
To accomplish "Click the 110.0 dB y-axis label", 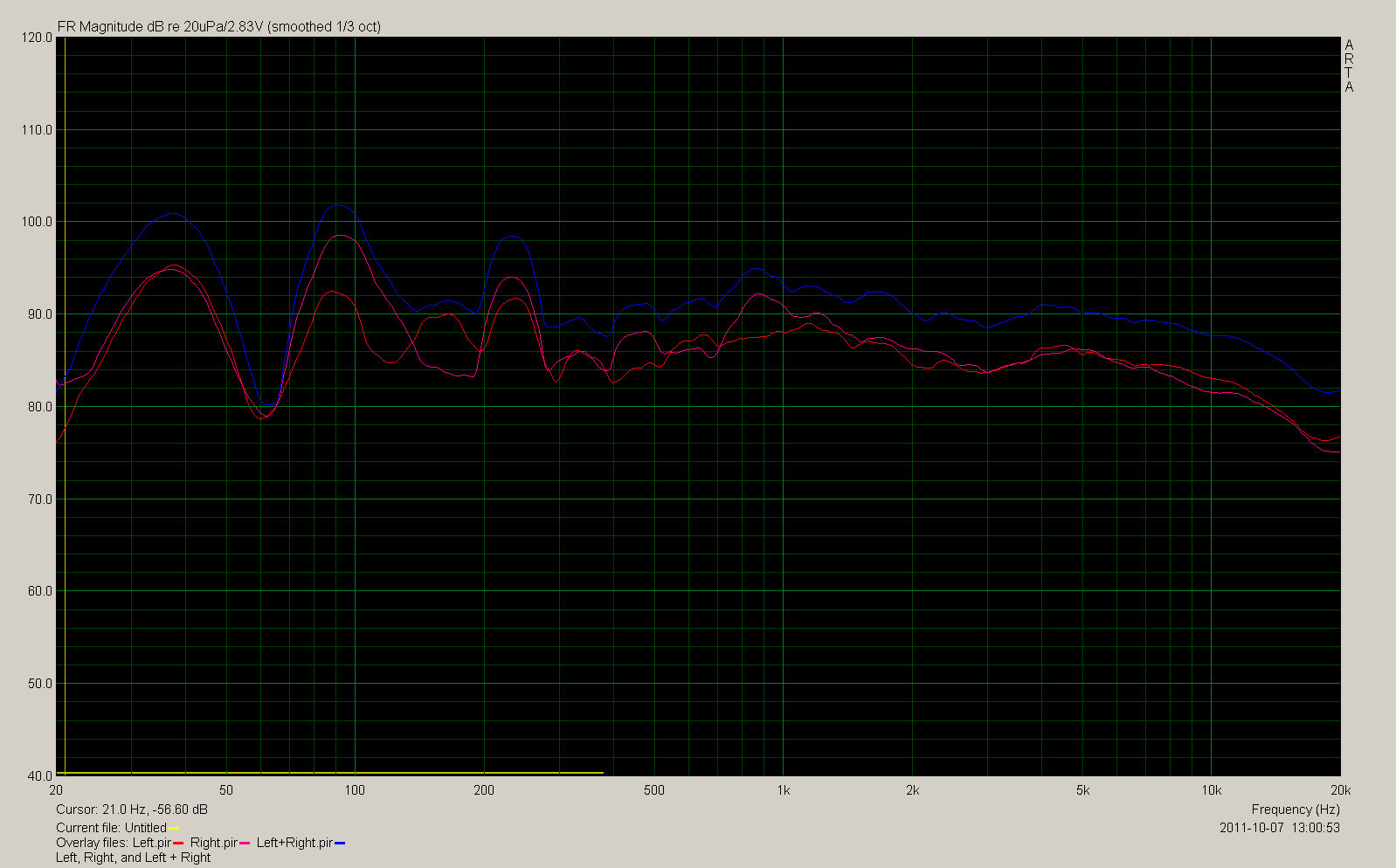I will [36, 130].
